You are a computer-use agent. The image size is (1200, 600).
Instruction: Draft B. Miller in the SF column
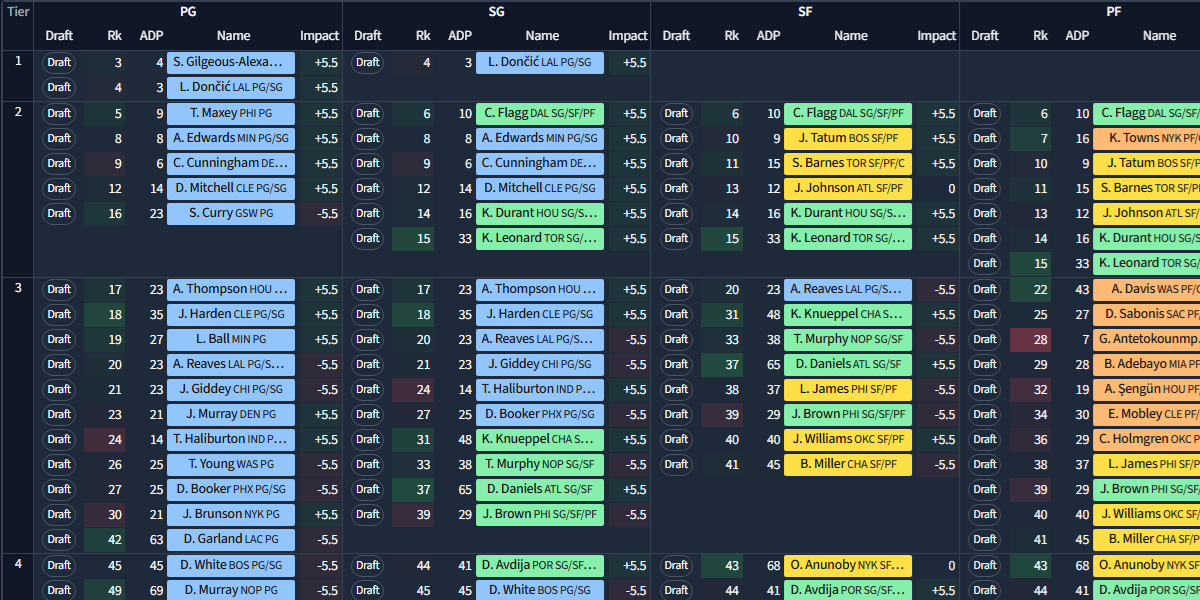point(676,465)
